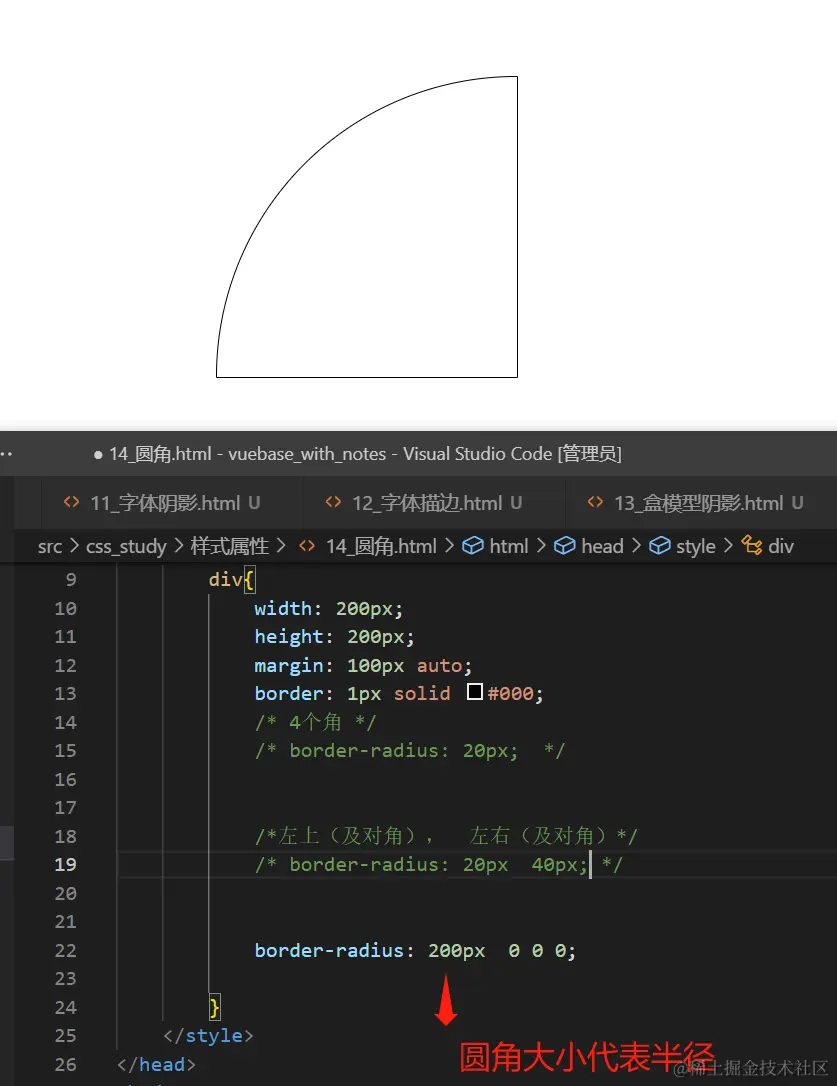Open the #000 color picker swatch

475,691
